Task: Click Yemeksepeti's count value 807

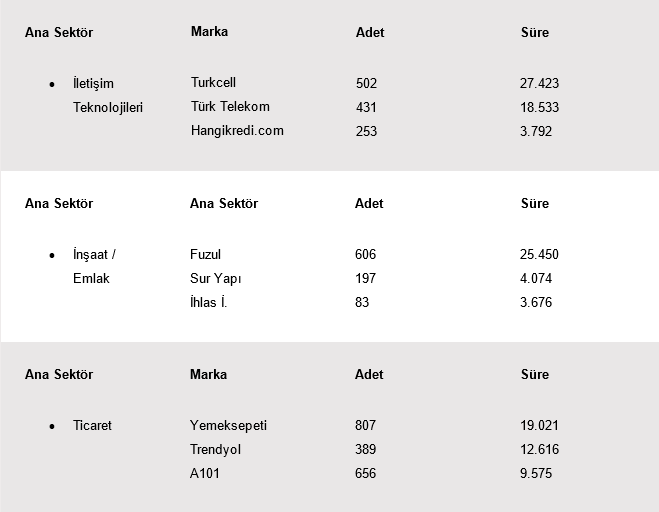Action: pos(365,426)
